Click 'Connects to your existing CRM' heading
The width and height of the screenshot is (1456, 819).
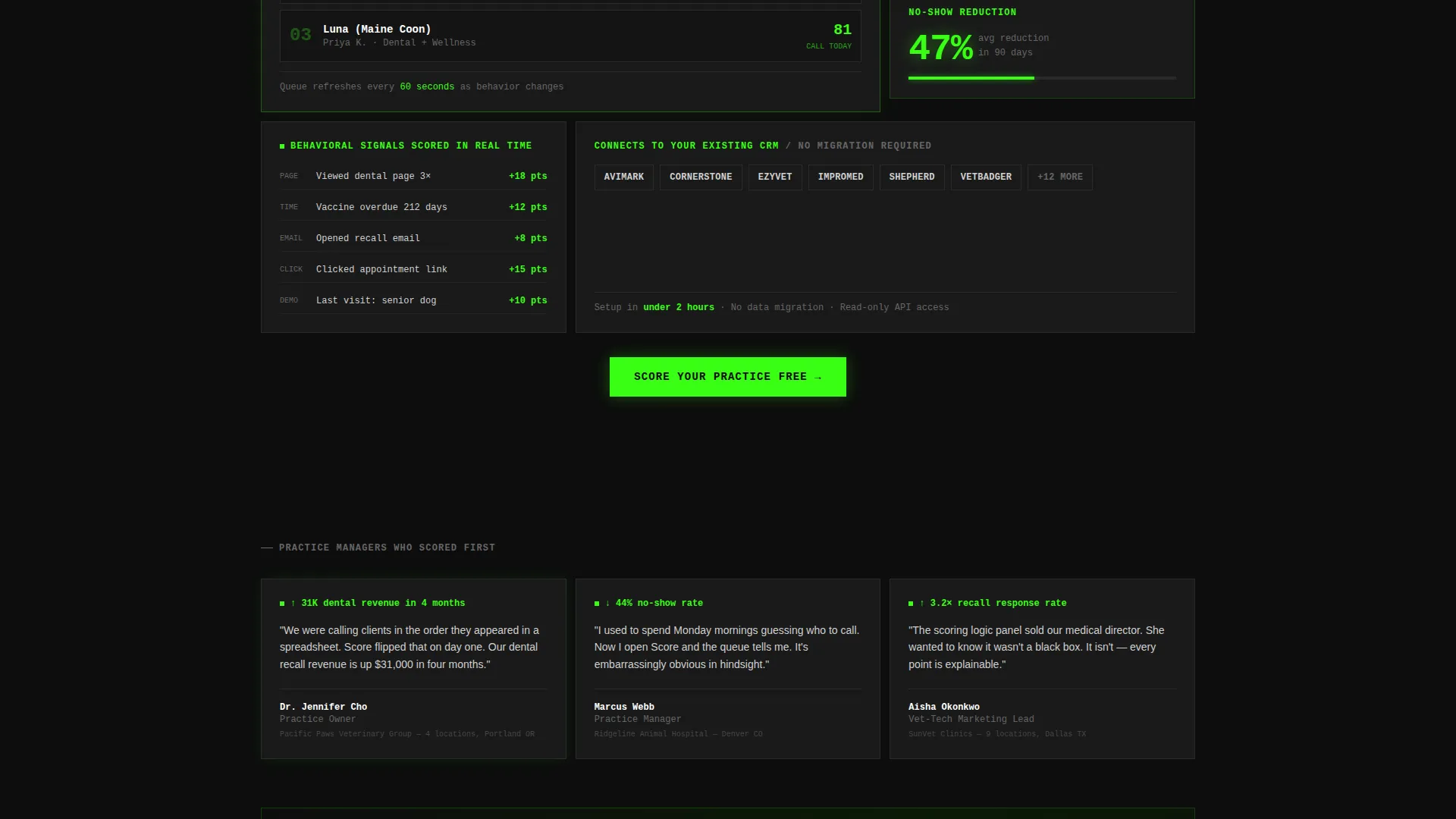(x=686, y=146)
